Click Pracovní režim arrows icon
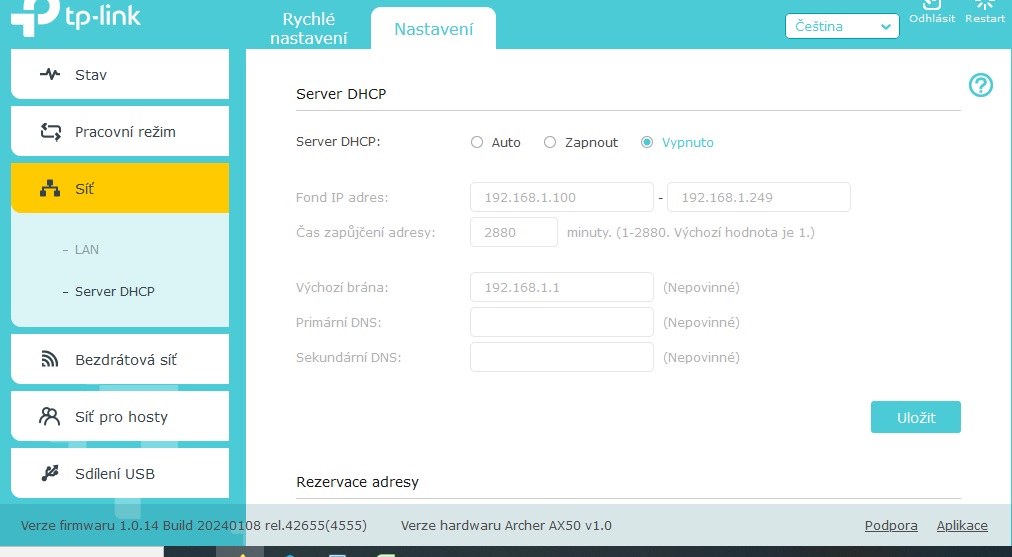1012x557 pixels. pyautogui.click(x=50, y=132)
